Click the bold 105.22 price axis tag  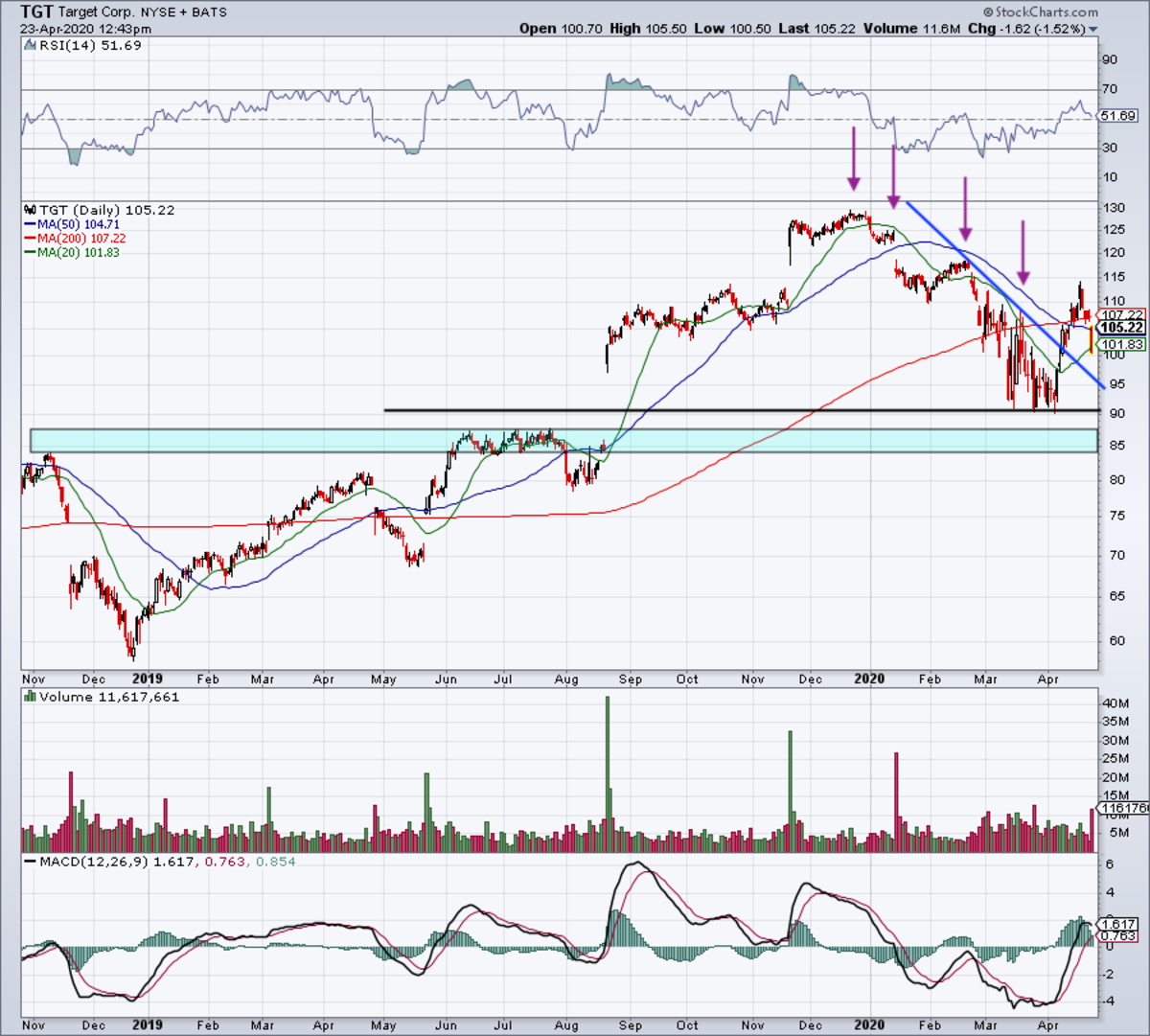coord(1121,328)
